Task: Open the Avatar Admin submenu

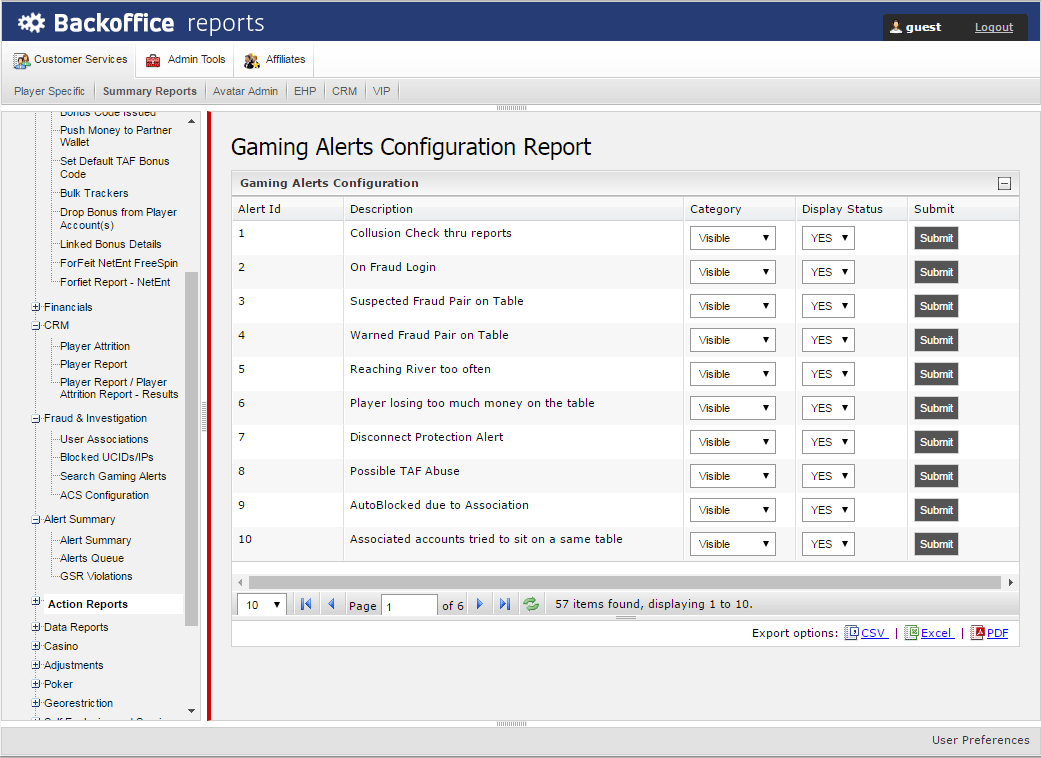Action: (245, 91)
